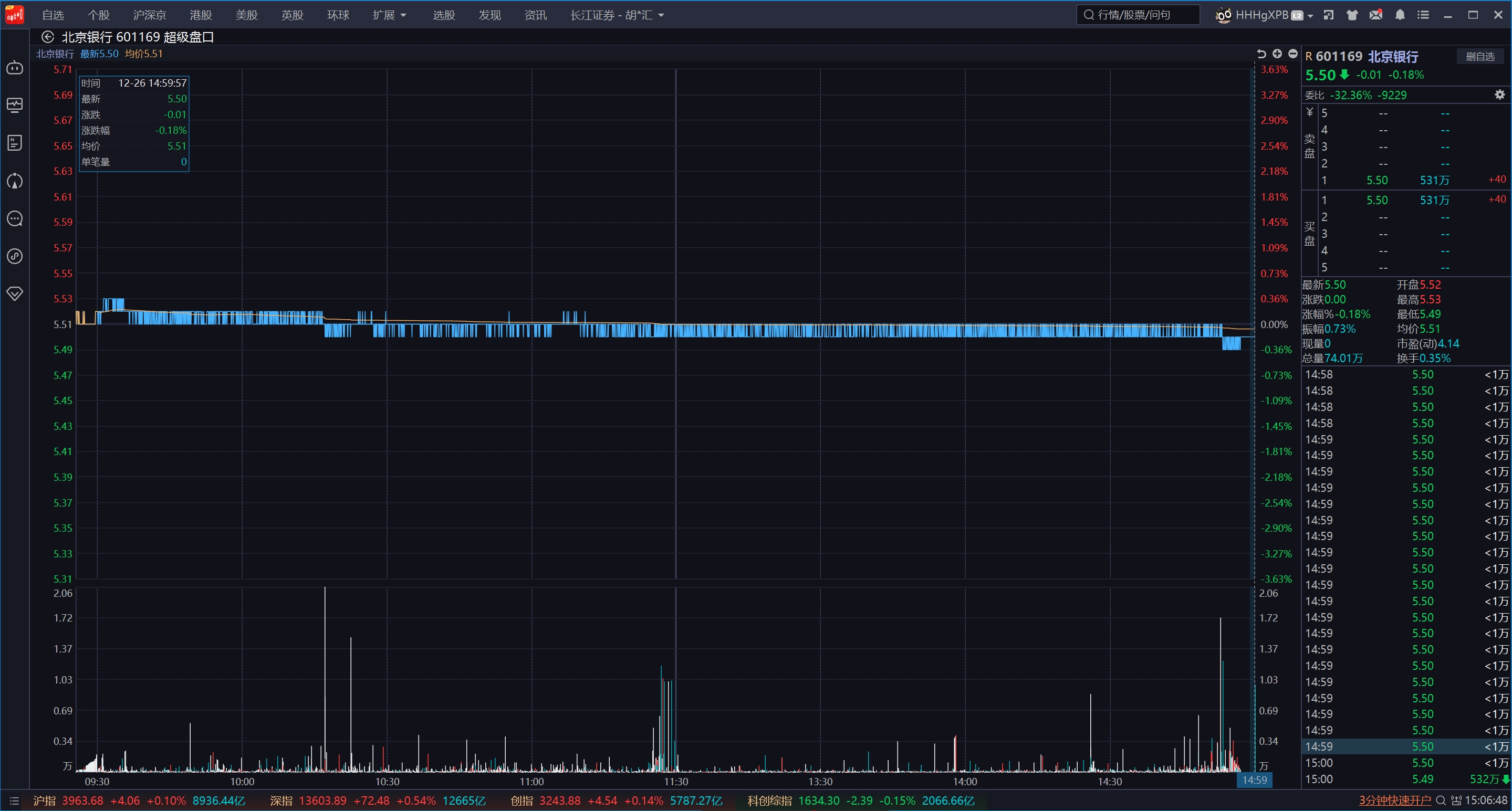Zoom out chart with minus icon
The width and height of the screenshot is (1512, 811).
[x=1292, y=54]
